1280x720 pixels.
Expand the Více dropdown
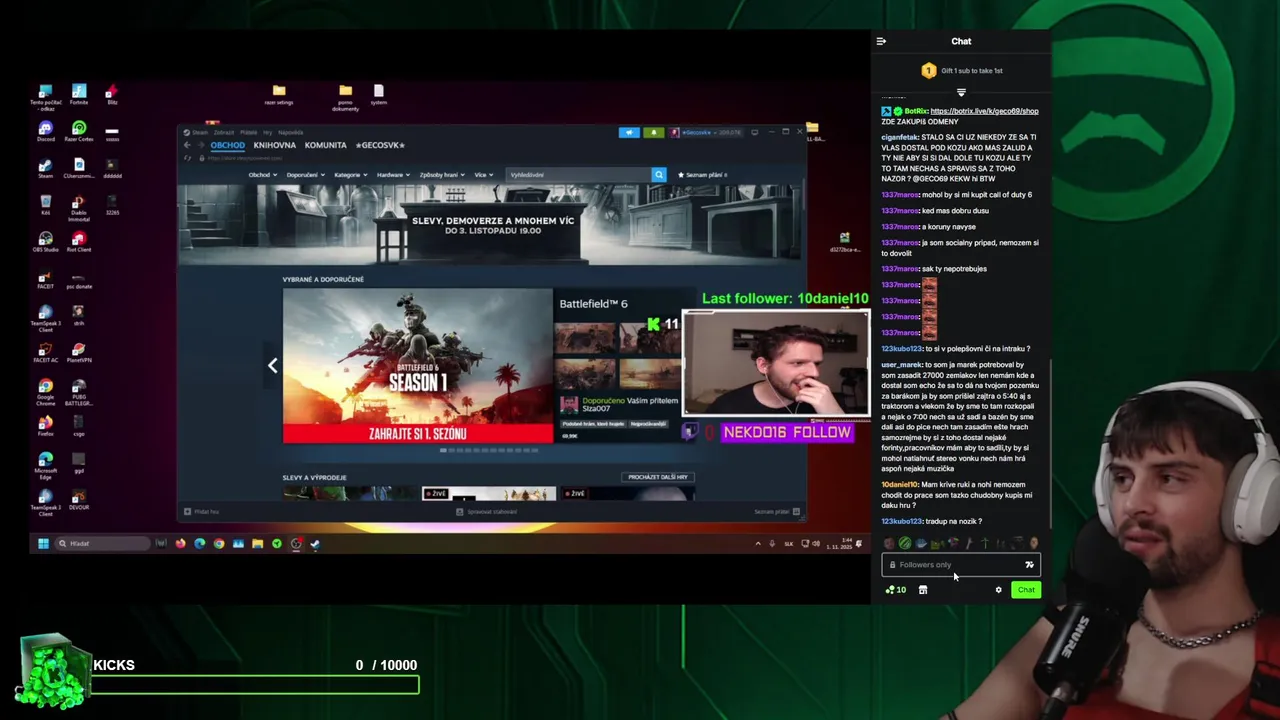tap(484, 175)
